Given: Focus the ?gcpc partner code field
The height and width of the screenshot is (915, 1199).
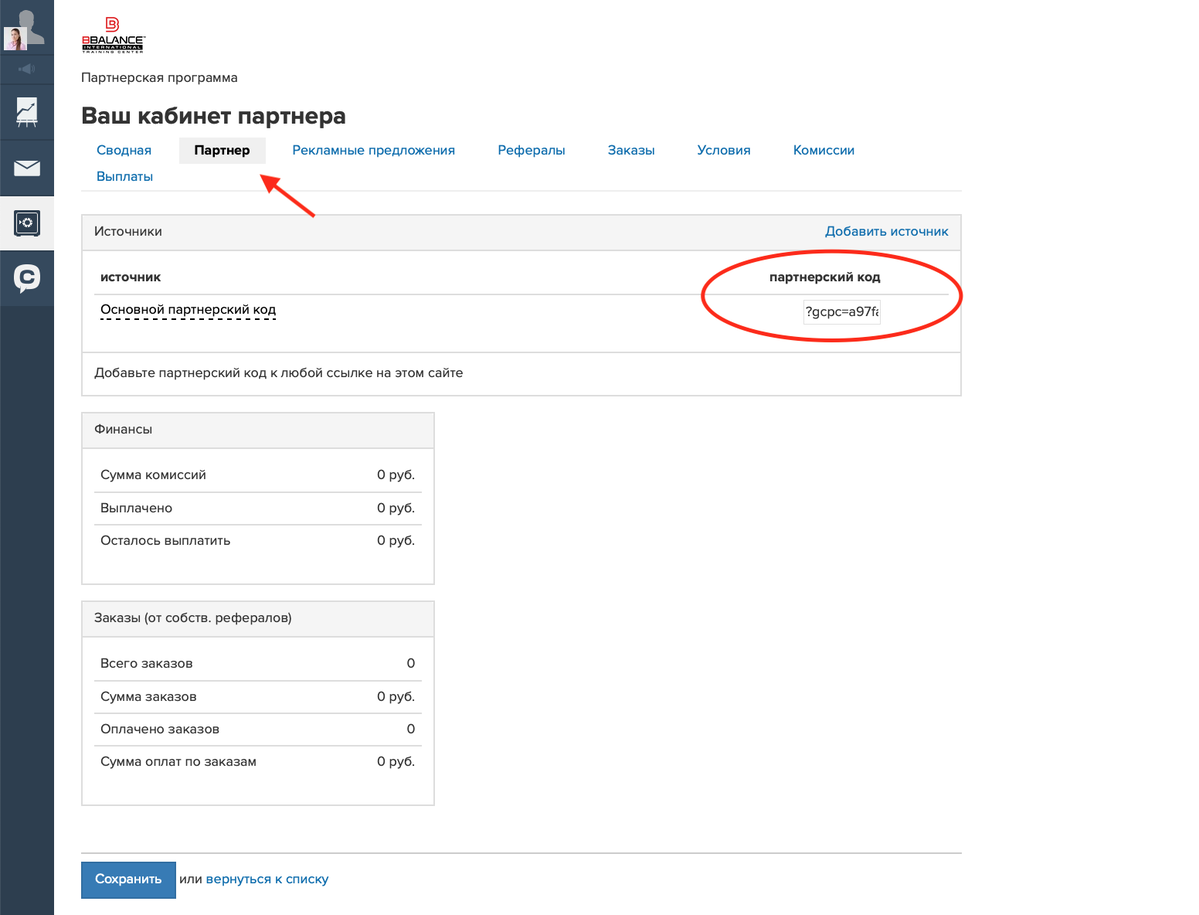Looking at the screenshot, I should coord(842,311).
